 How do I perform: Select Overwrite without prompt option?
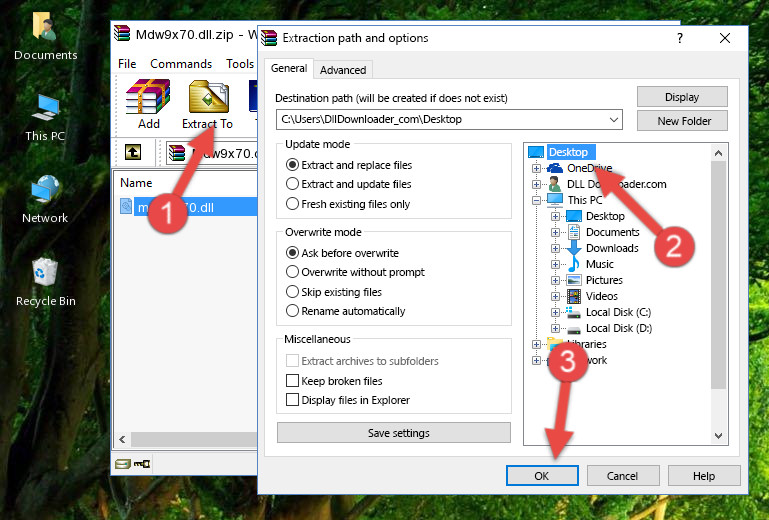click(x=355, y=272)
